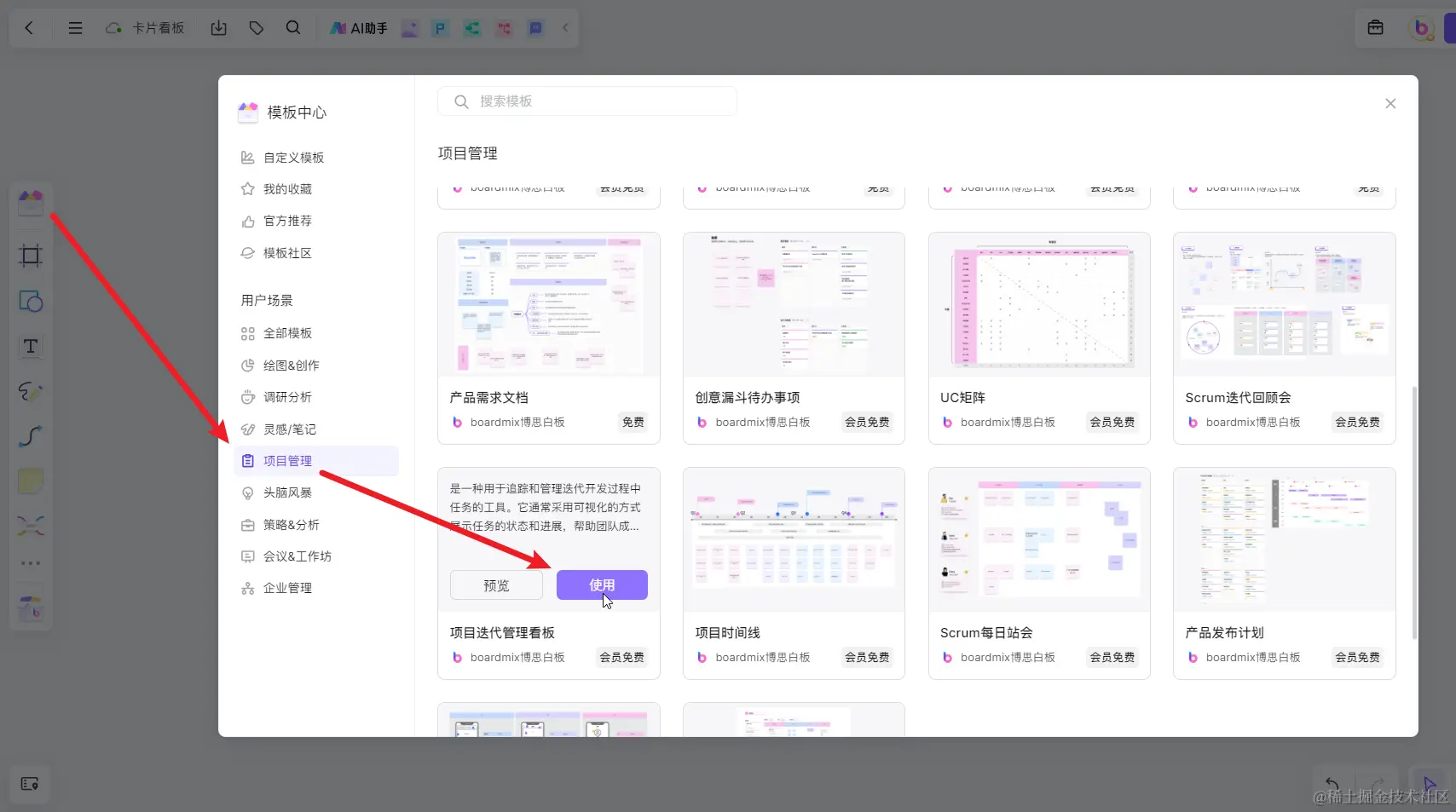The height and width of the screenshot is (812, 1456).
Task: Click the 使用 button on 项目迭代管理看板
Action: pyautogui.click(x=601, y=585)
